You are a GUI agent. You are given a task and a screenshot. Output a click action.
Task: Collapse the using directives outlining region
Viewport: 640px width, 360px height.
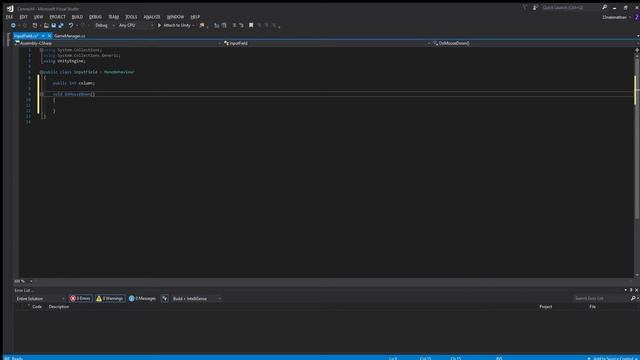coord(41,50)
